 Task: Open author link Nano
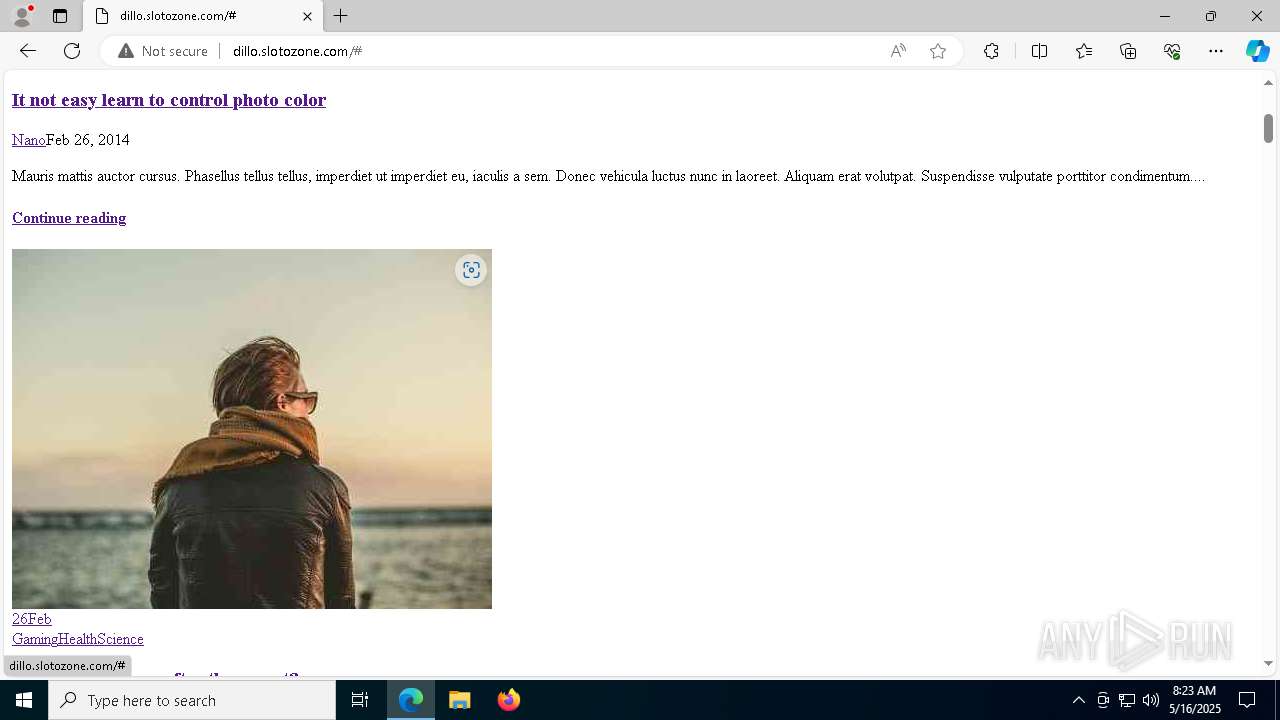(x=28, y=140)
